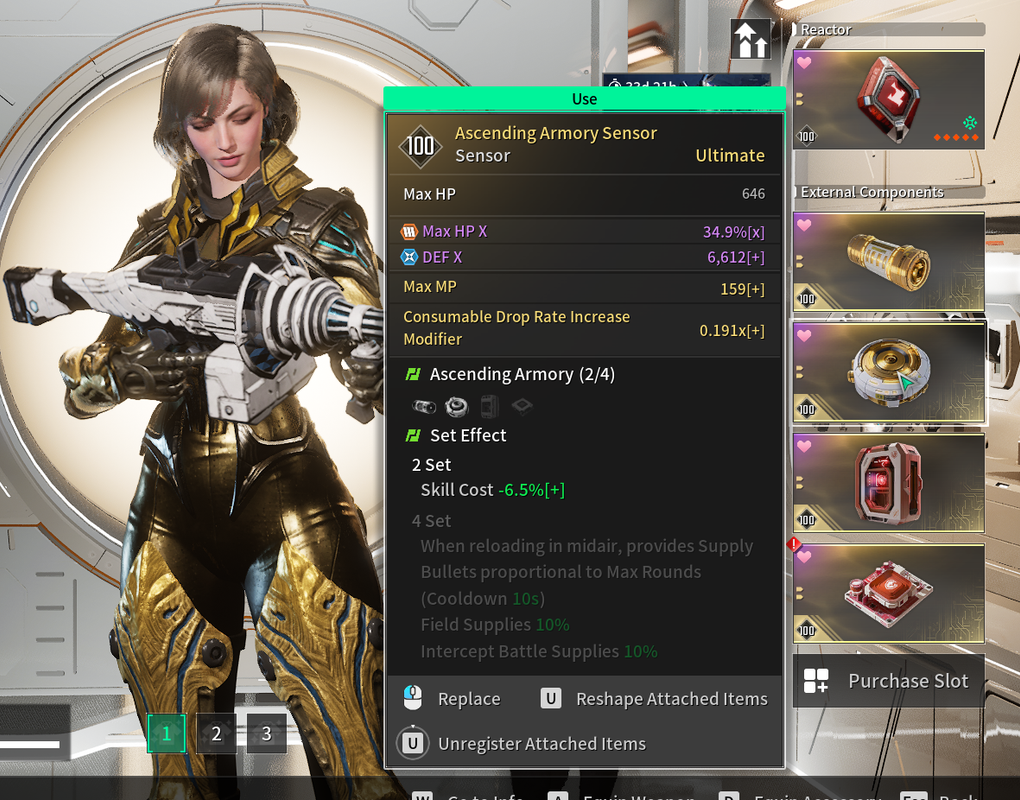Select the round gold Sensor component

(x=889, y=372)
